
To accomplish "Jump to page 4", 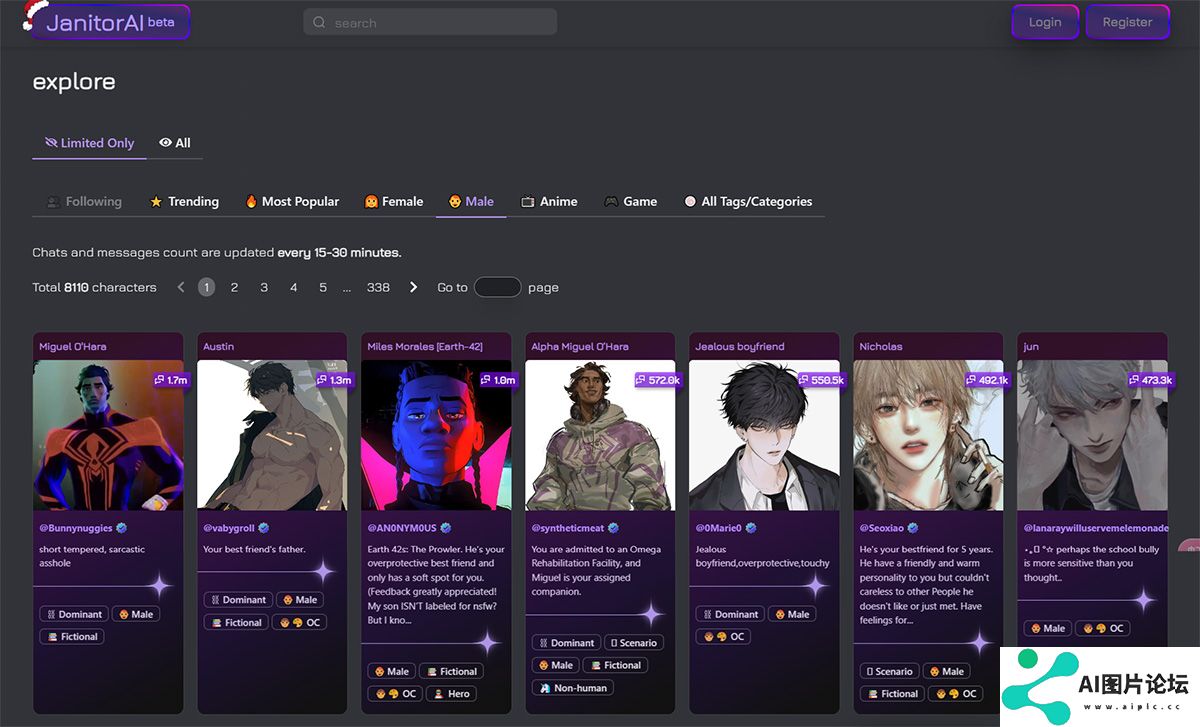I will point(294,287).
